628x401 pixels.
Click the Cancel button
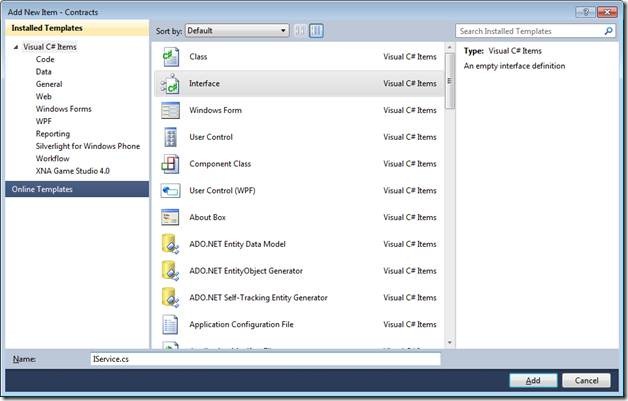click(x=586, y=380)
